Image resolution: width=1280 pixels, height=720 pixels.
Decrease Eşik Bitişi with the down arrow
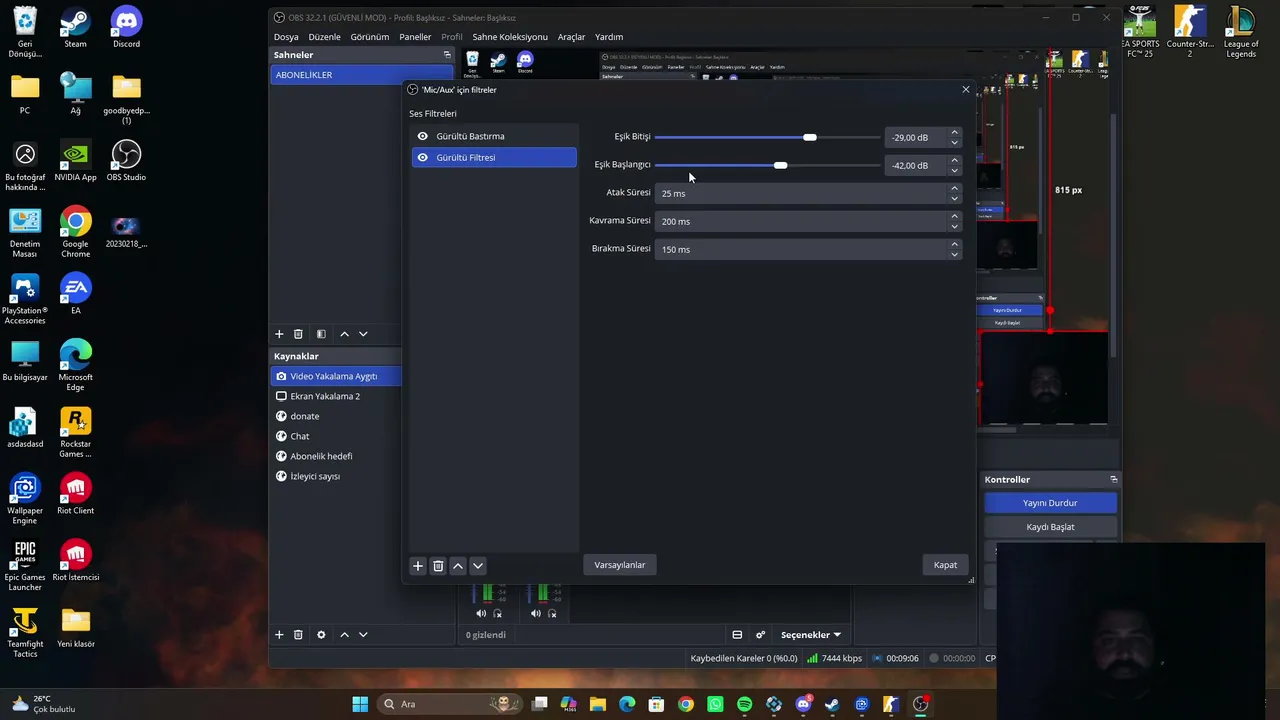point(954,142)
